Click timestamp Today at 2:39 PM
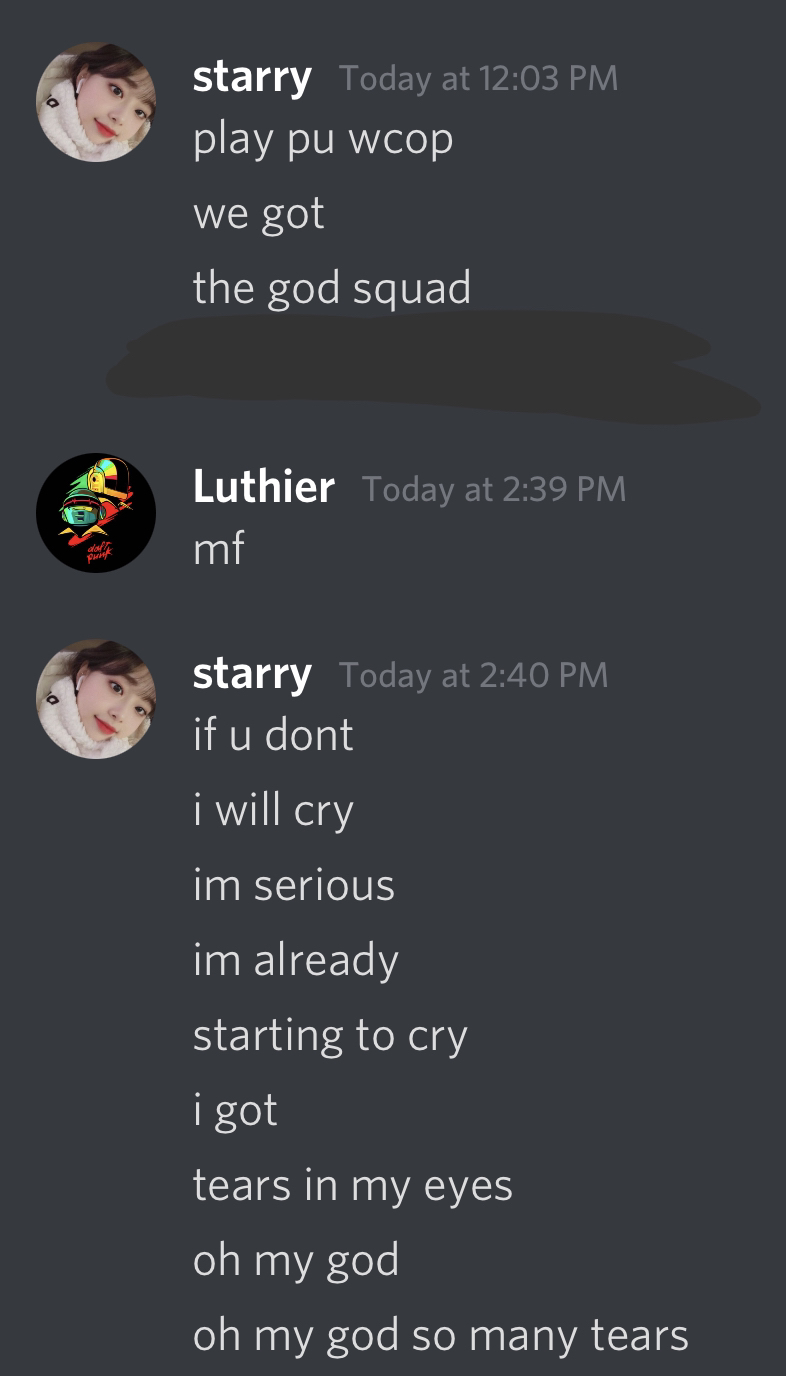The image size is (786, 1376). [x=494, y=489]
